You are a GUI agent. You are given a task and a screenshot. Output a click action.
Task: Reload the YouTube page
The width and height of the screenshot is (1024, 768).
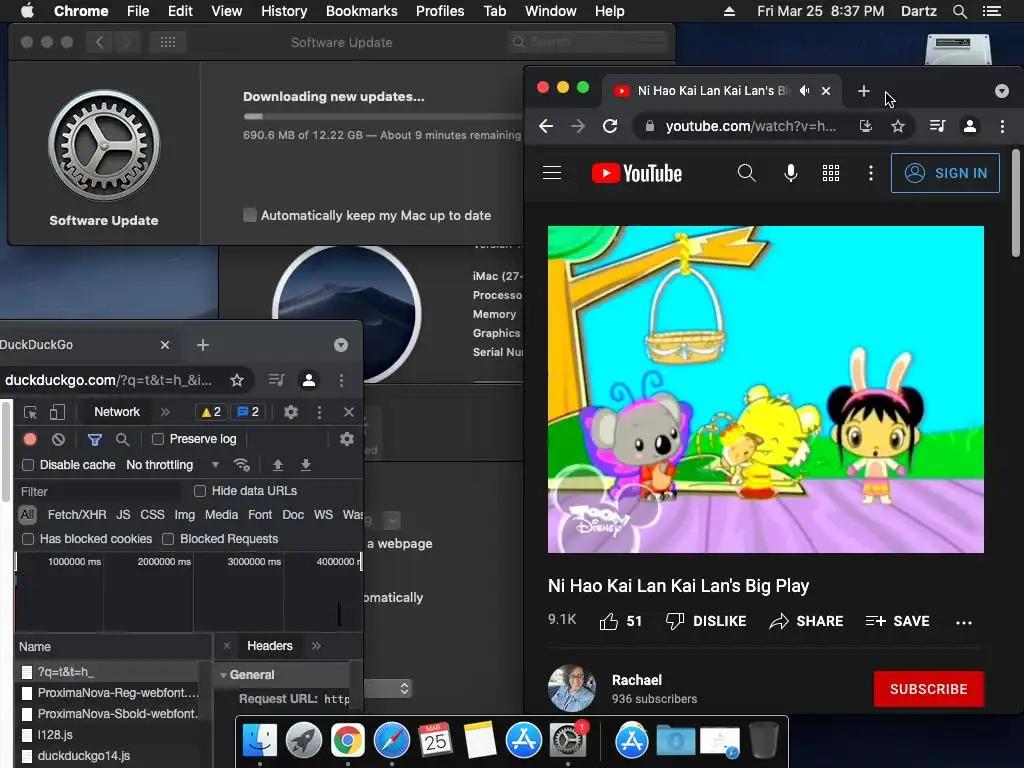[610, 126]
